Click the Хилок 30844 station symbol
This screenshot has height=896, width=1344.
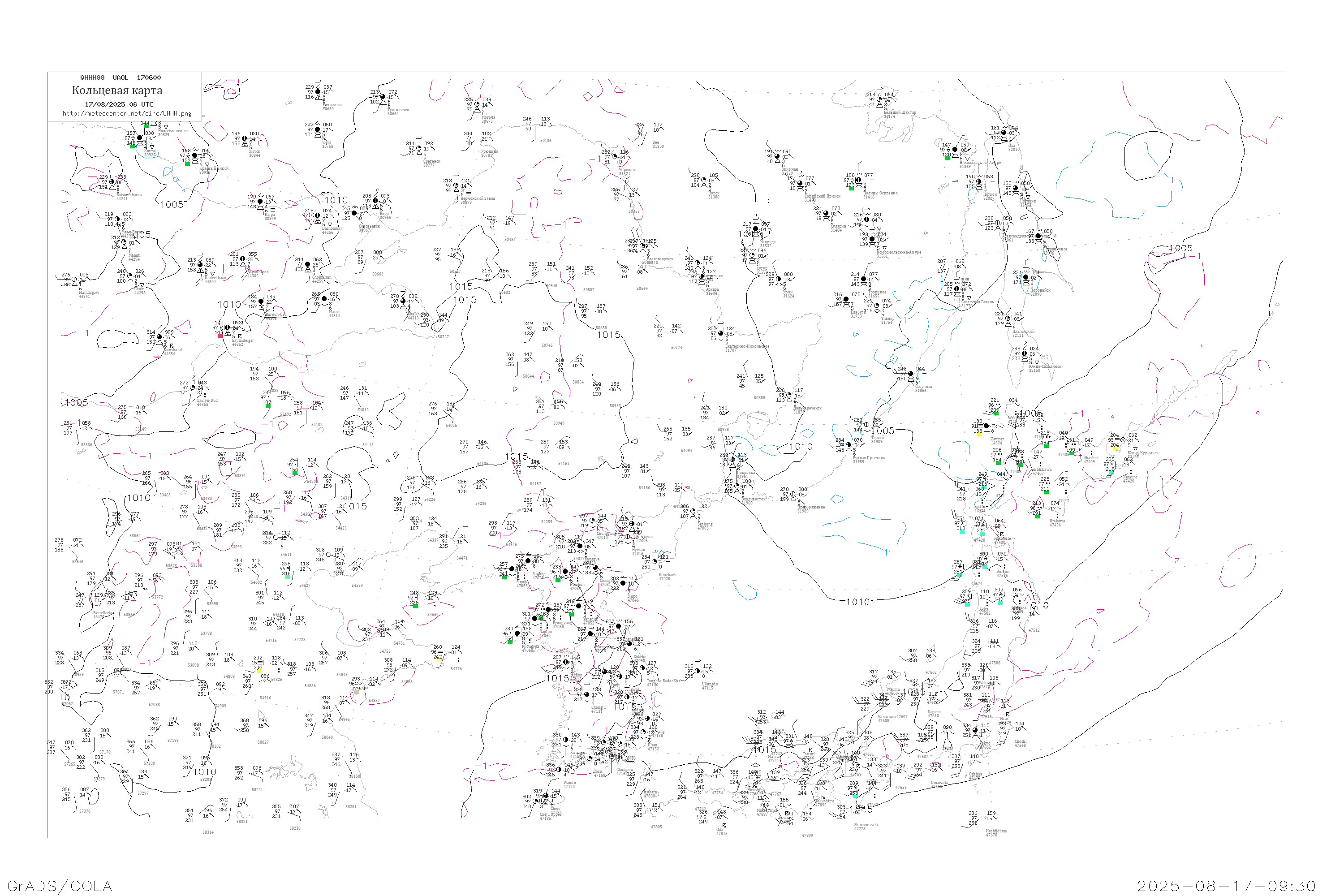[x=245, y=138]
